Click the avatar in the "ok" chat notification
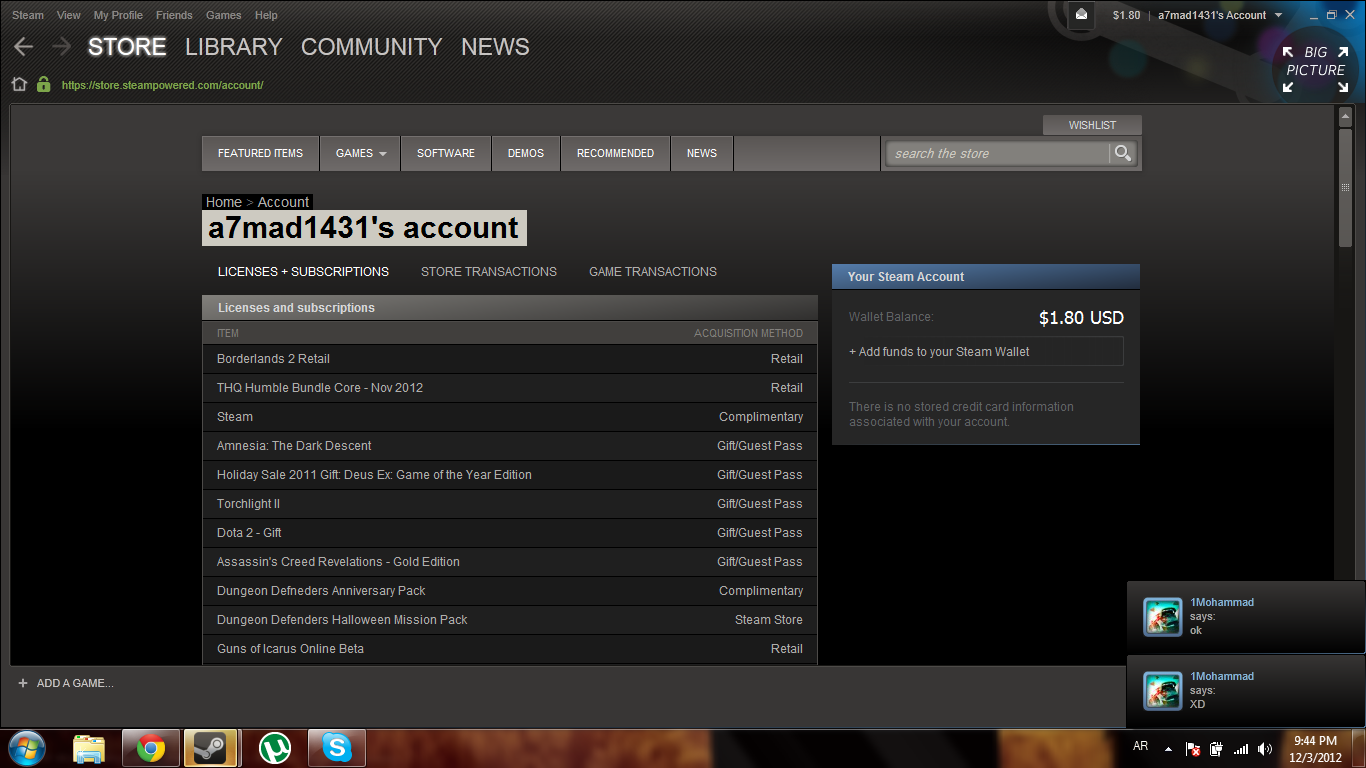 [1163, 617]
